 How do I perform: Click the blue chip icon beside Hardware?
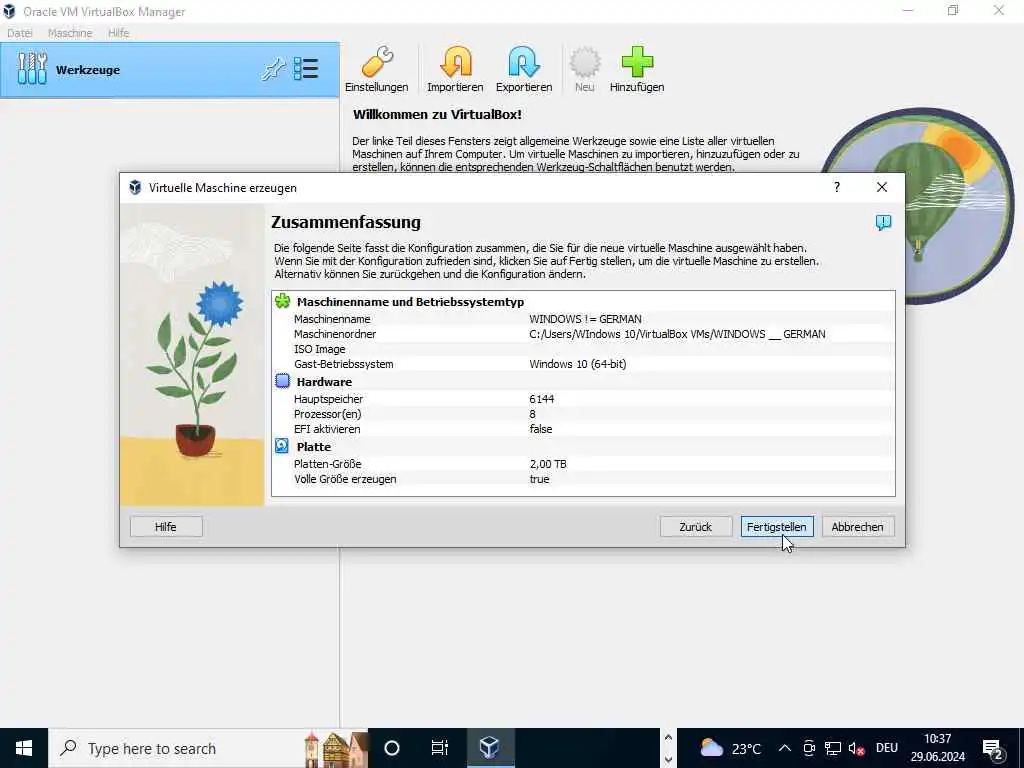pyautogui.click(x=283, y=381)
